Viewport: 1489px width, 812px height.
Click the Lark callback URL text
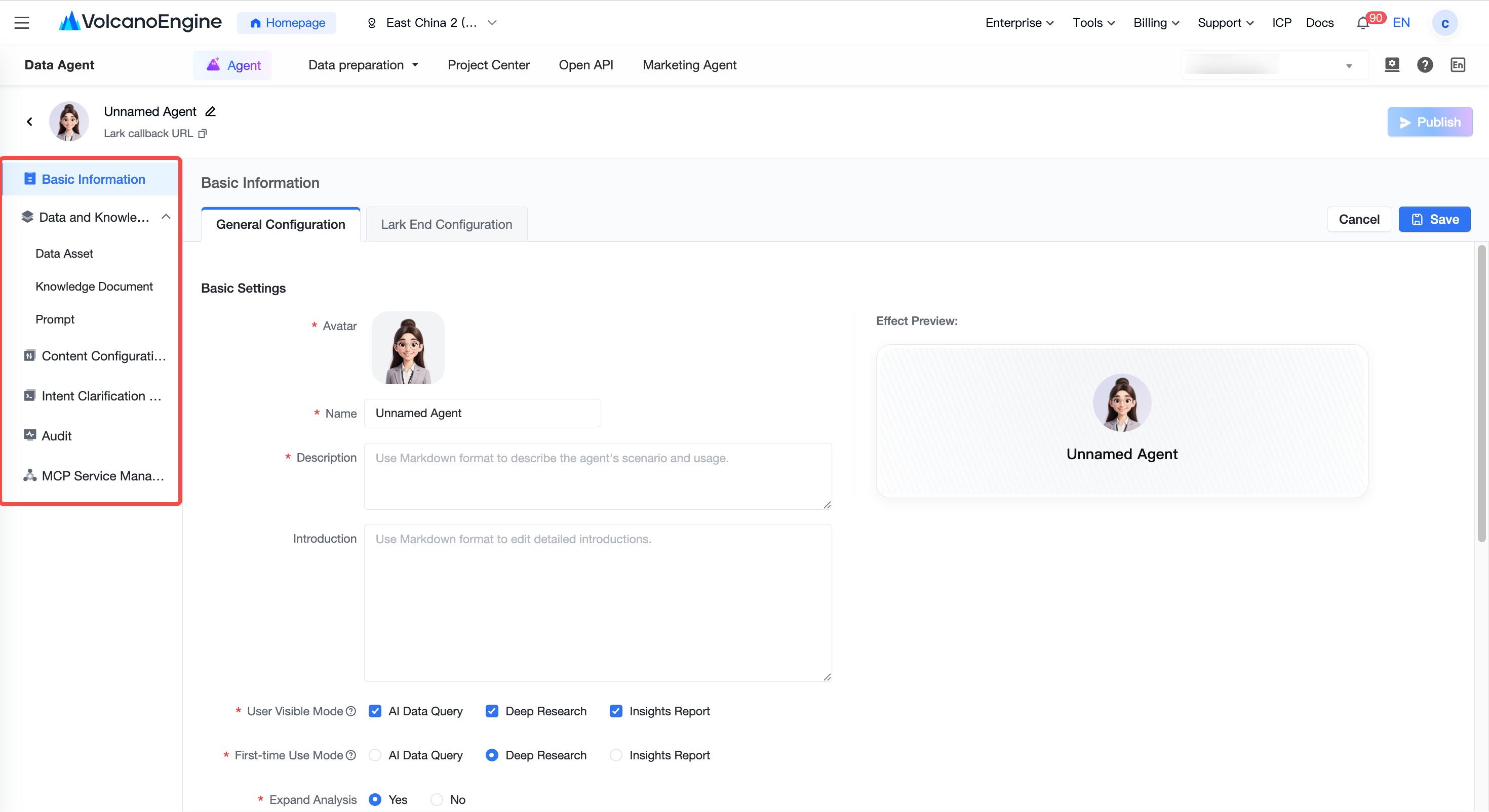[x=148, y=134]
